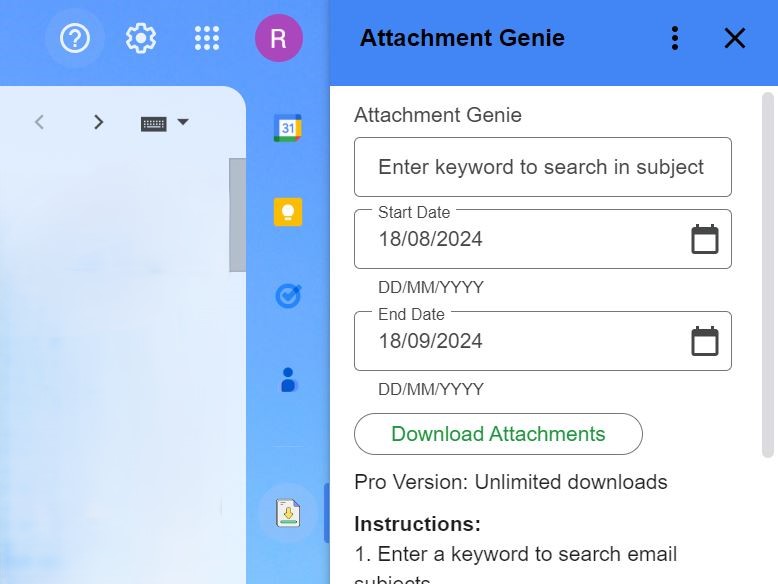Click 'Pro Version: Unlimited downloads' text

(x=511, y=482)
